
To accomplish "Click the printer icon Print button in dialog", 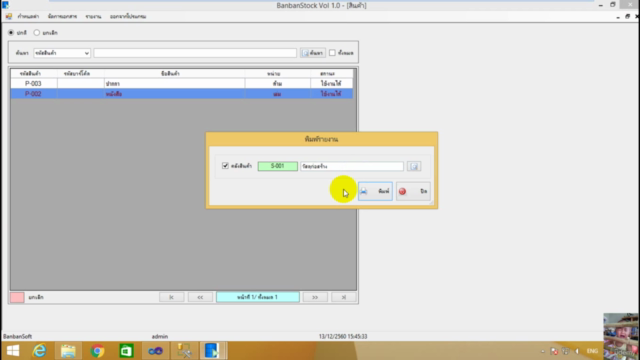I will click(375, 191).
